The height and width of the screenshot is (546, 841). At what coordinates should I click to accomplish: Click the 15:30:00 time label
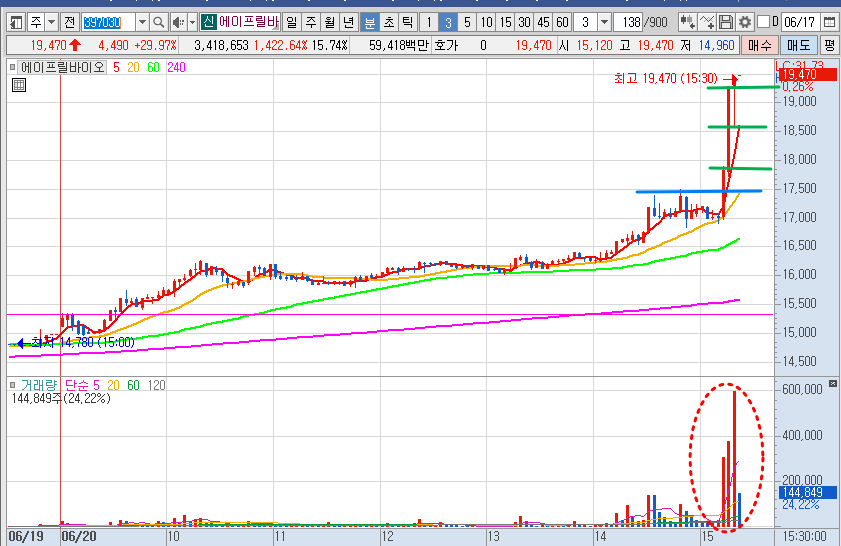[x=805, y=536]
